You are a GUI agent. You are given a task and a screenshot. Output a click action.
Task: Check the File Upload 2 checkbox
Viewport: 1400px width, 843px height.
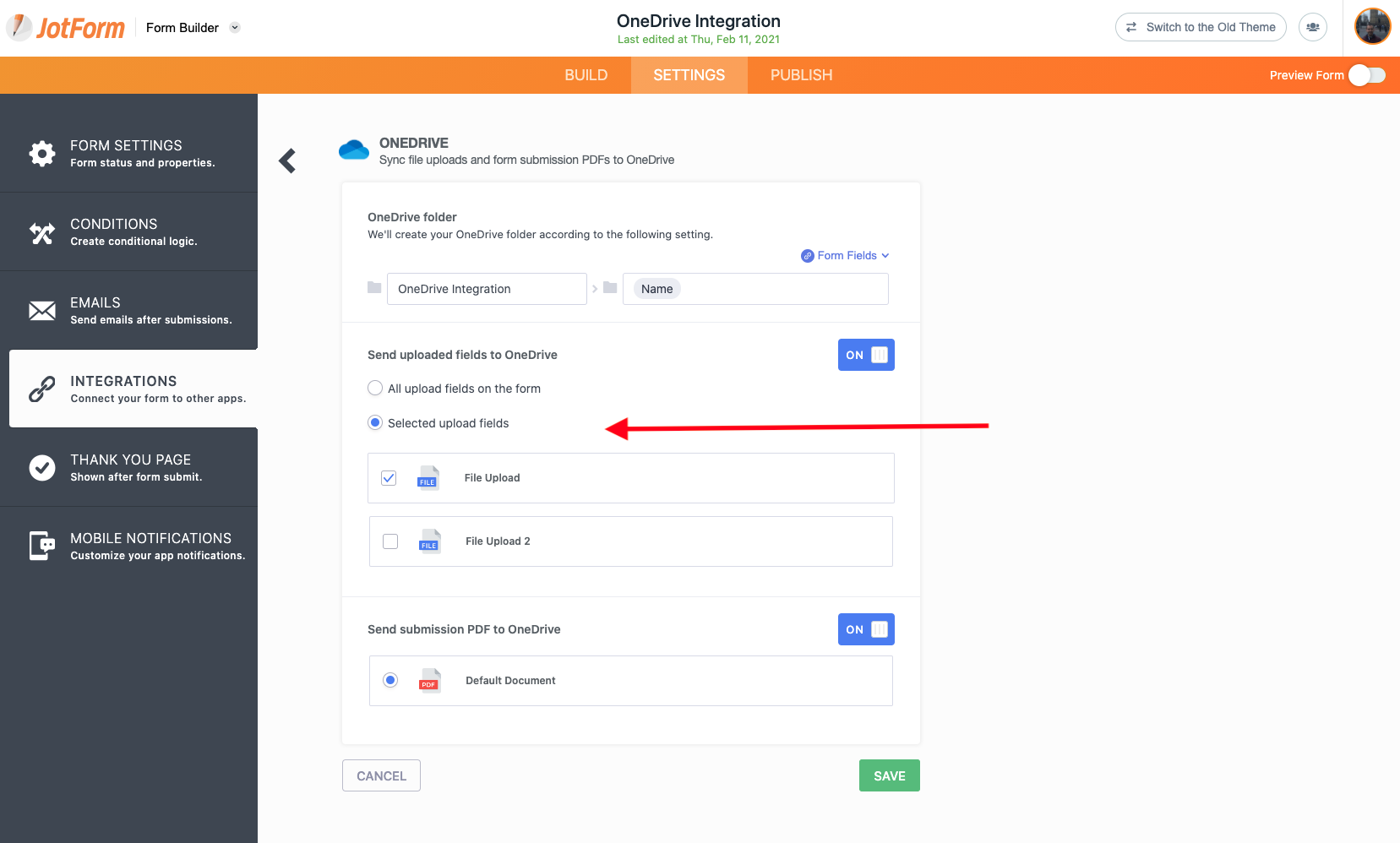click(390, 541)
